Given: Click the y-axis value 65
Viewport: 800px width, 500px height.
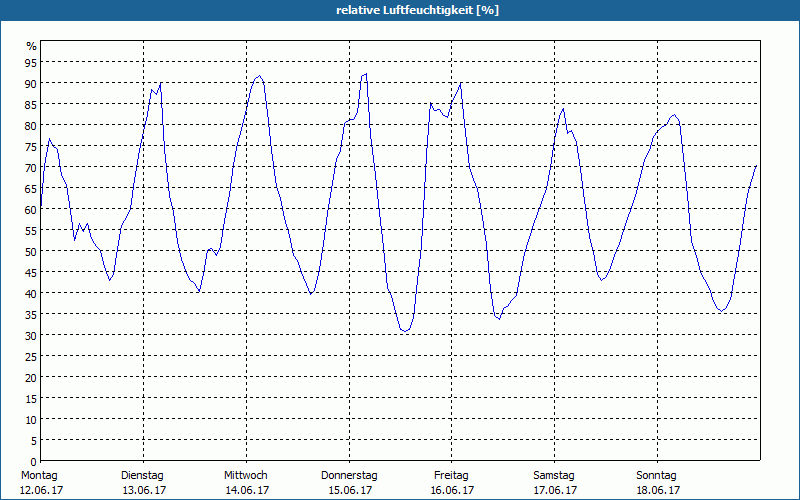Looking at the screenshot, I should tap(31, 189).
